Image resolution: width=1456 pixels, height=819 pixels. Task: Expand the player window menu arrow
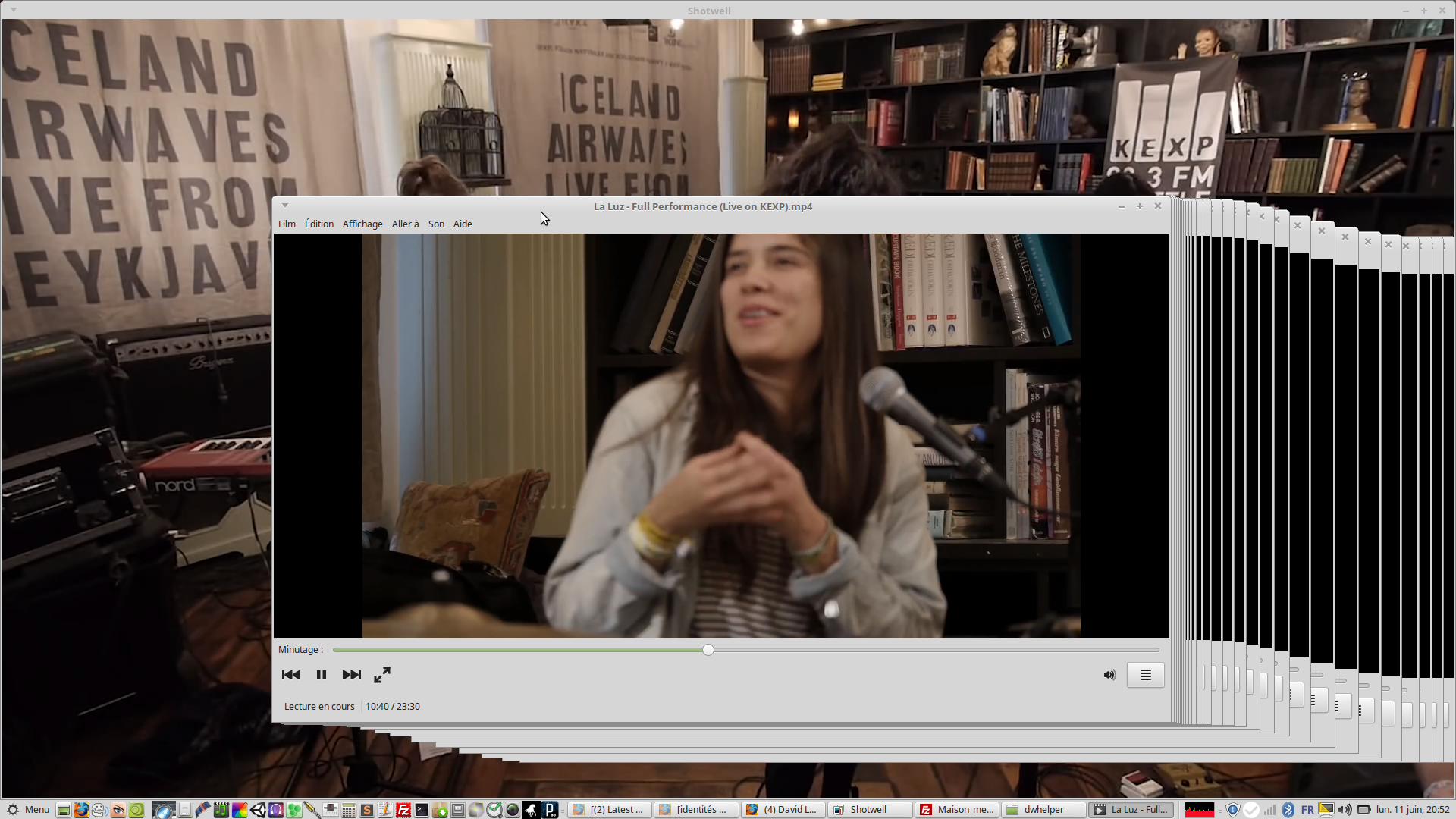pos(285,206)
